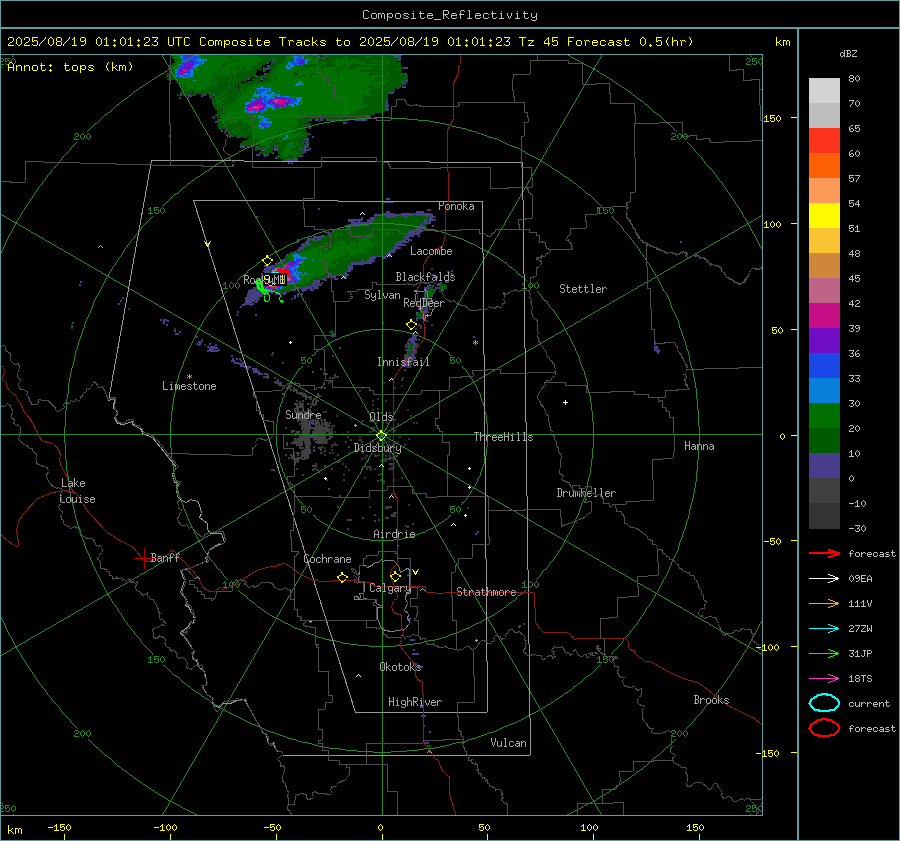900x841 pixels.
Task: Click the 'Annot: tops (km)' annotation label
Action: tap(70, 67)
